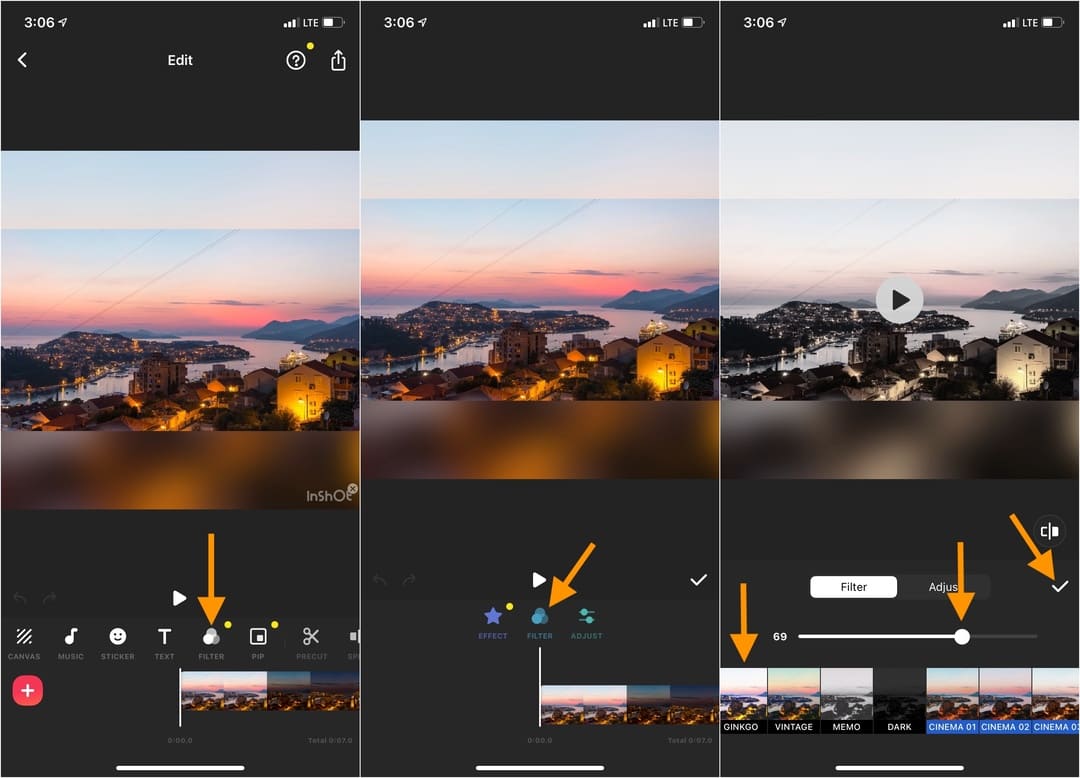Open the Precut scissors tool
The image size is (1080, 778).
[x=311, y=642]
